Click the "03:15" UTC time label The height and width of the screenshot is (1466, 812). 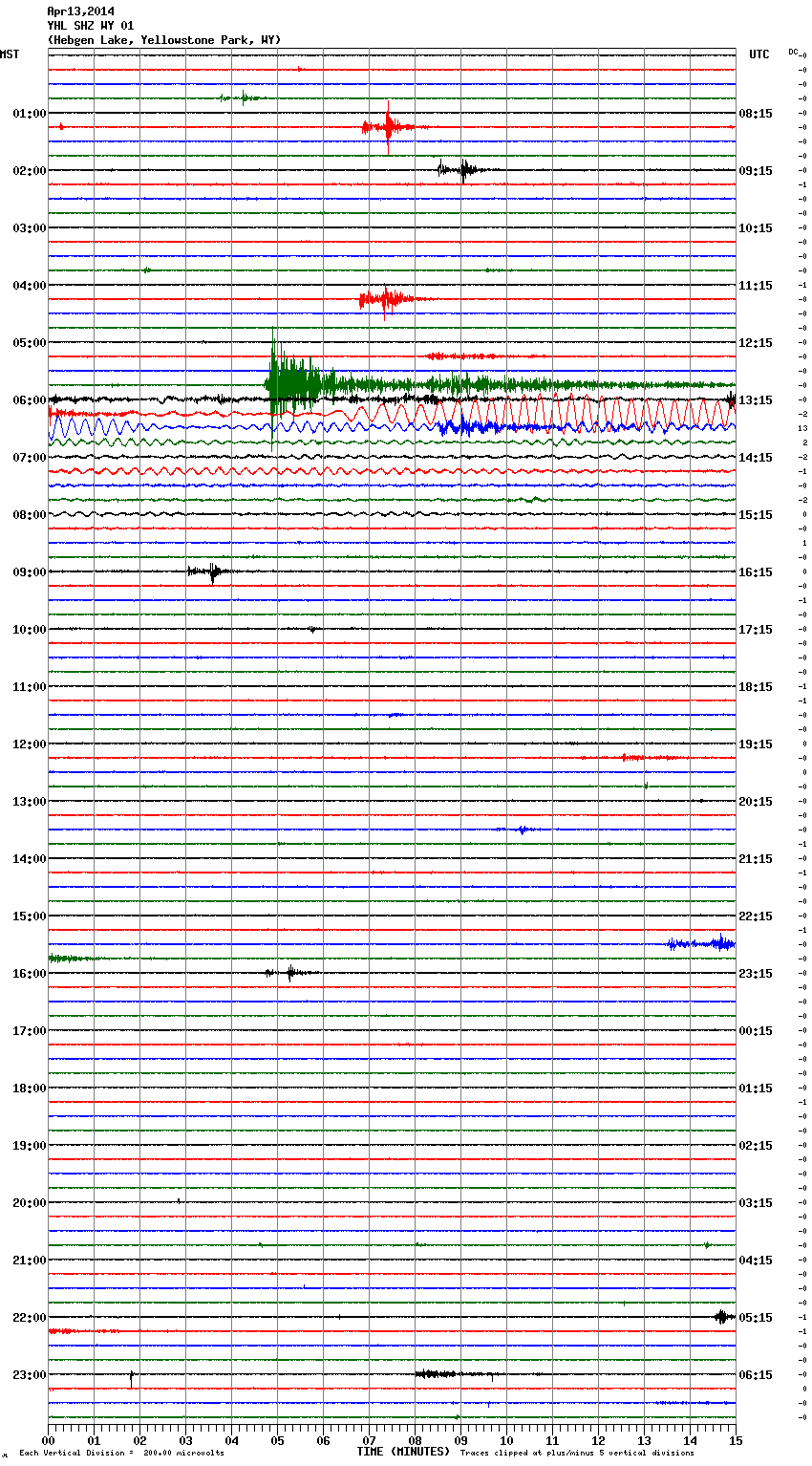[x=756, y=1203]
